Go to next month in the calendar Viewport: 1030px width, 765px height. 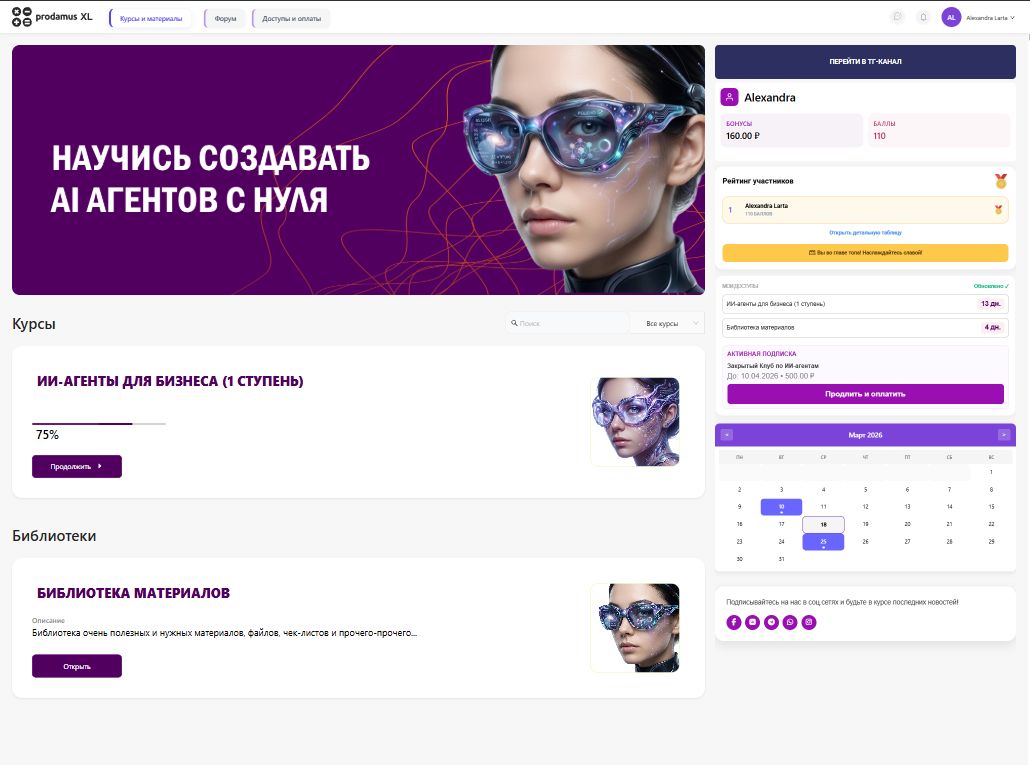click(1003, 435)
